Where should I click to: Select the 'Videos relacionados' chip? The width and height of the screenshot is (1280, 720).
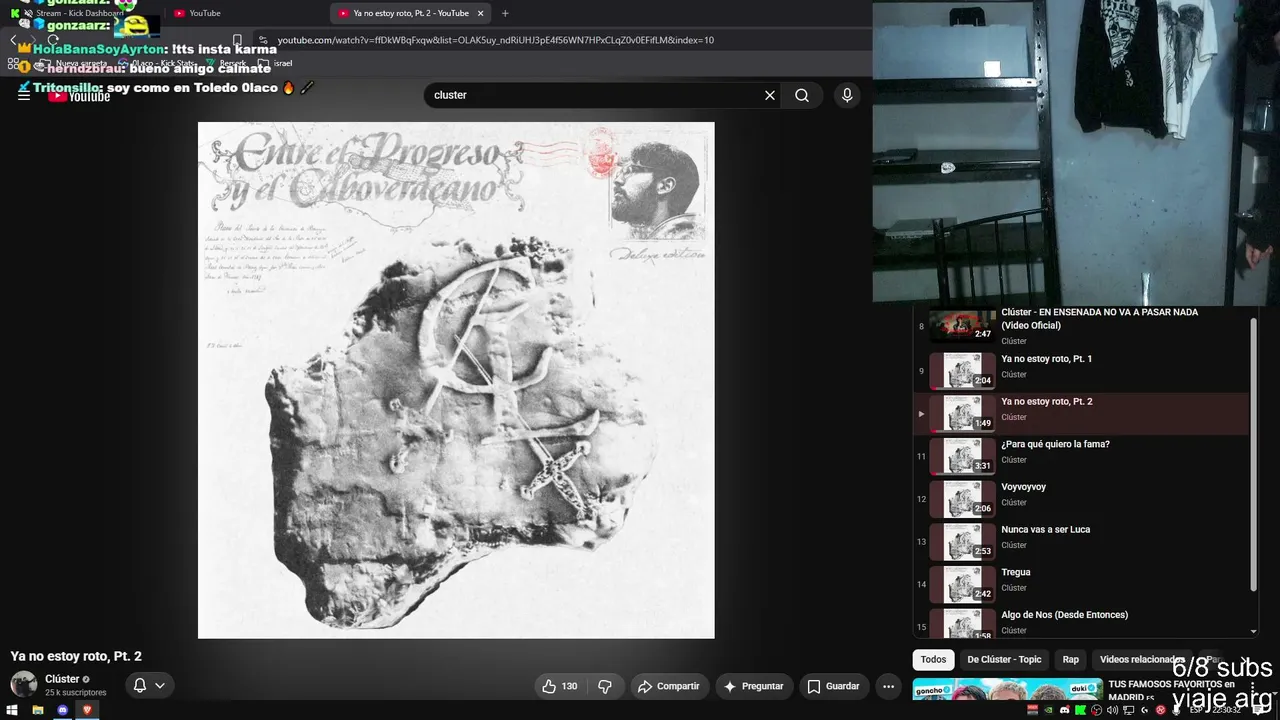pyautogui.click(x=1142, y=659)
